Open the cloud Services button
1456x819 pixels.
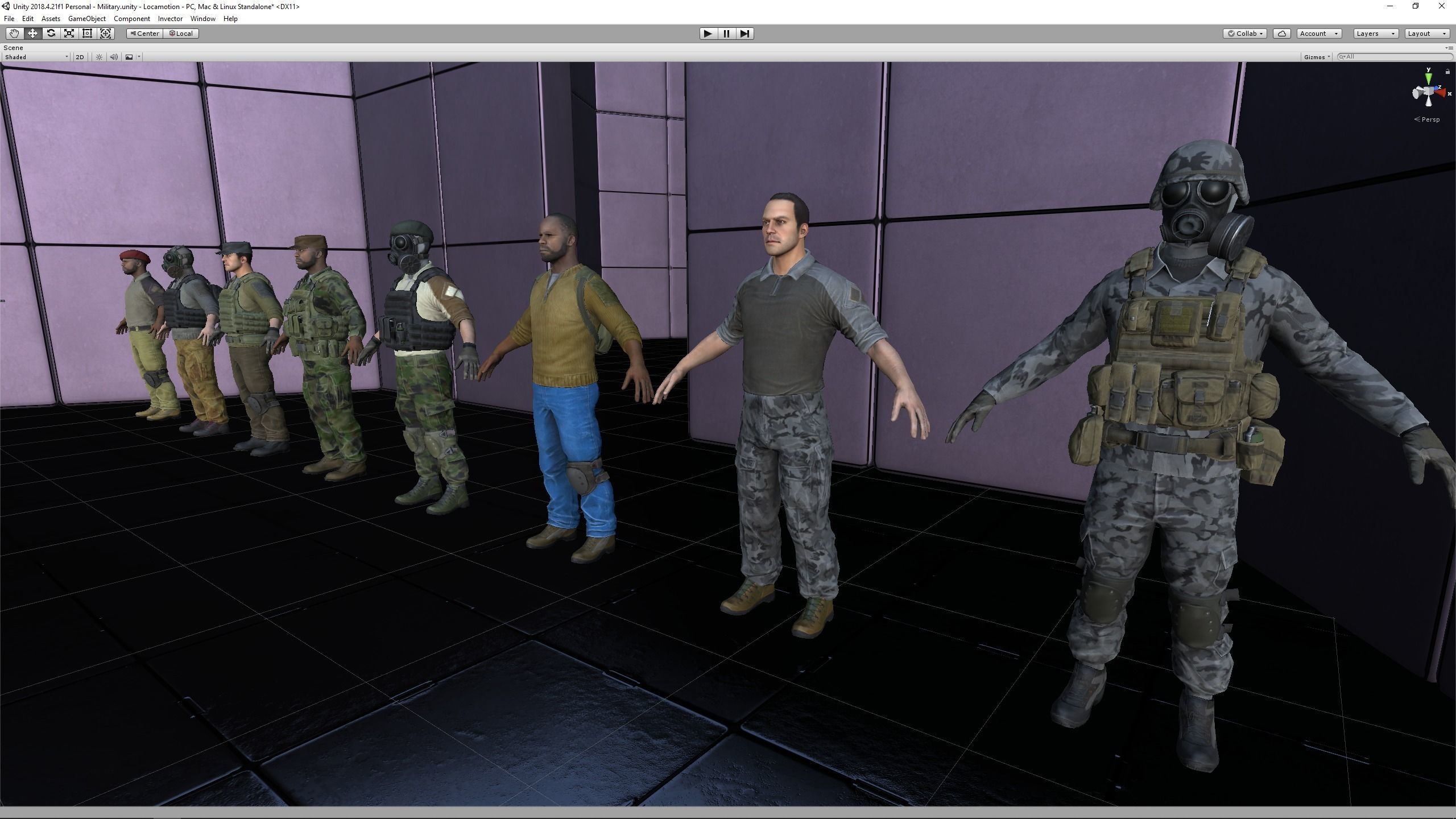(x=1281, y=34)
